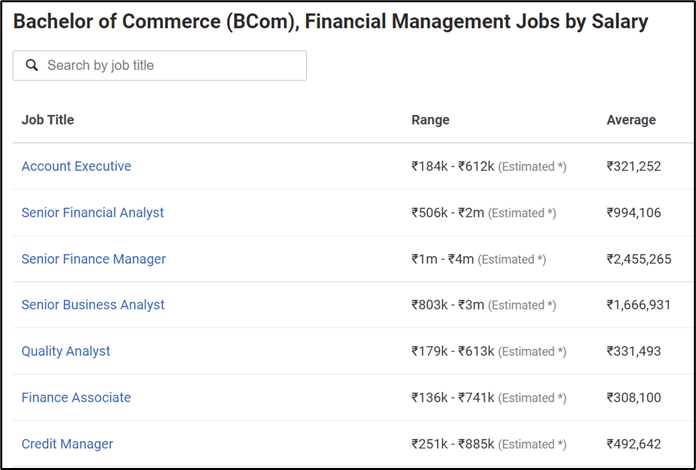Open the Quality Analyst link
696x470 pixels.
pos(66,351)
